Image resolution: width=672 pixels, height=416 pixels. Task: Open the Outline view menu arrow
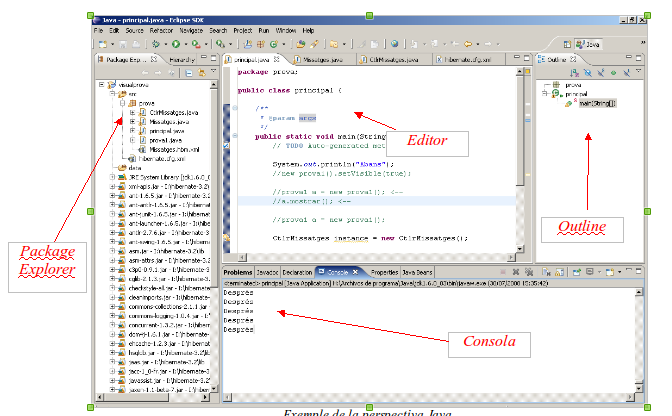[639, 71]
